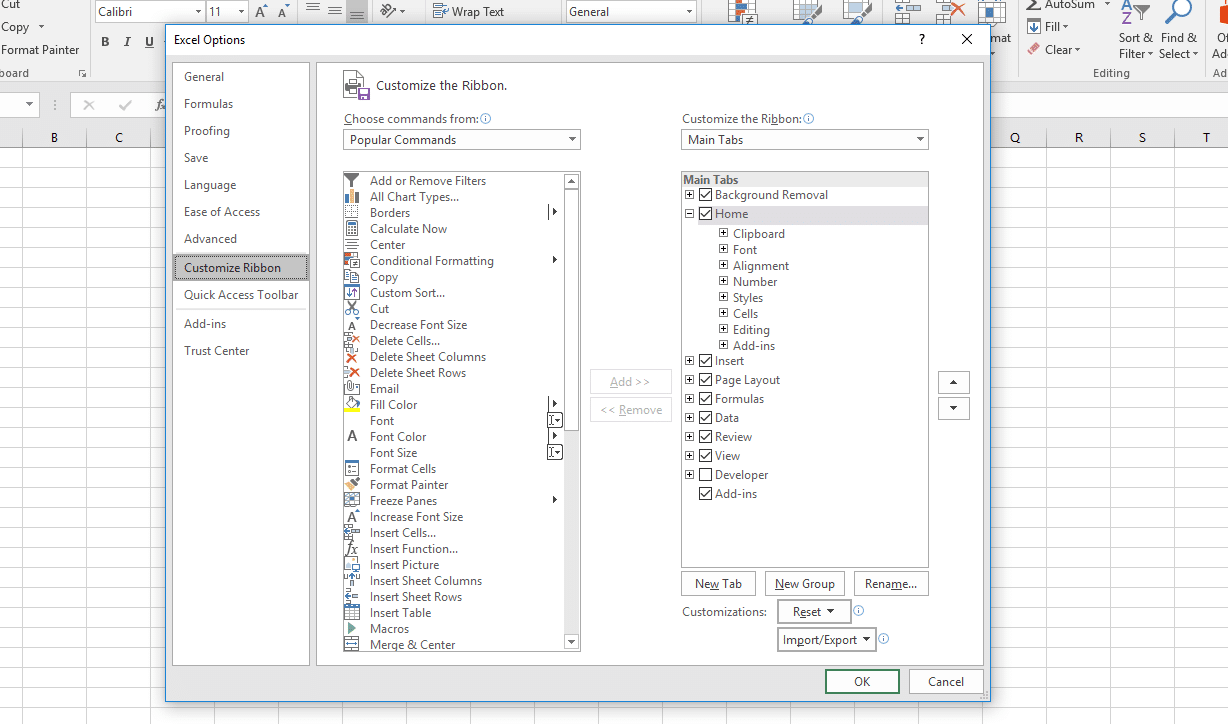Click the OK button
This screenshot has width=1228, height=724.
(x=862, y=682)
